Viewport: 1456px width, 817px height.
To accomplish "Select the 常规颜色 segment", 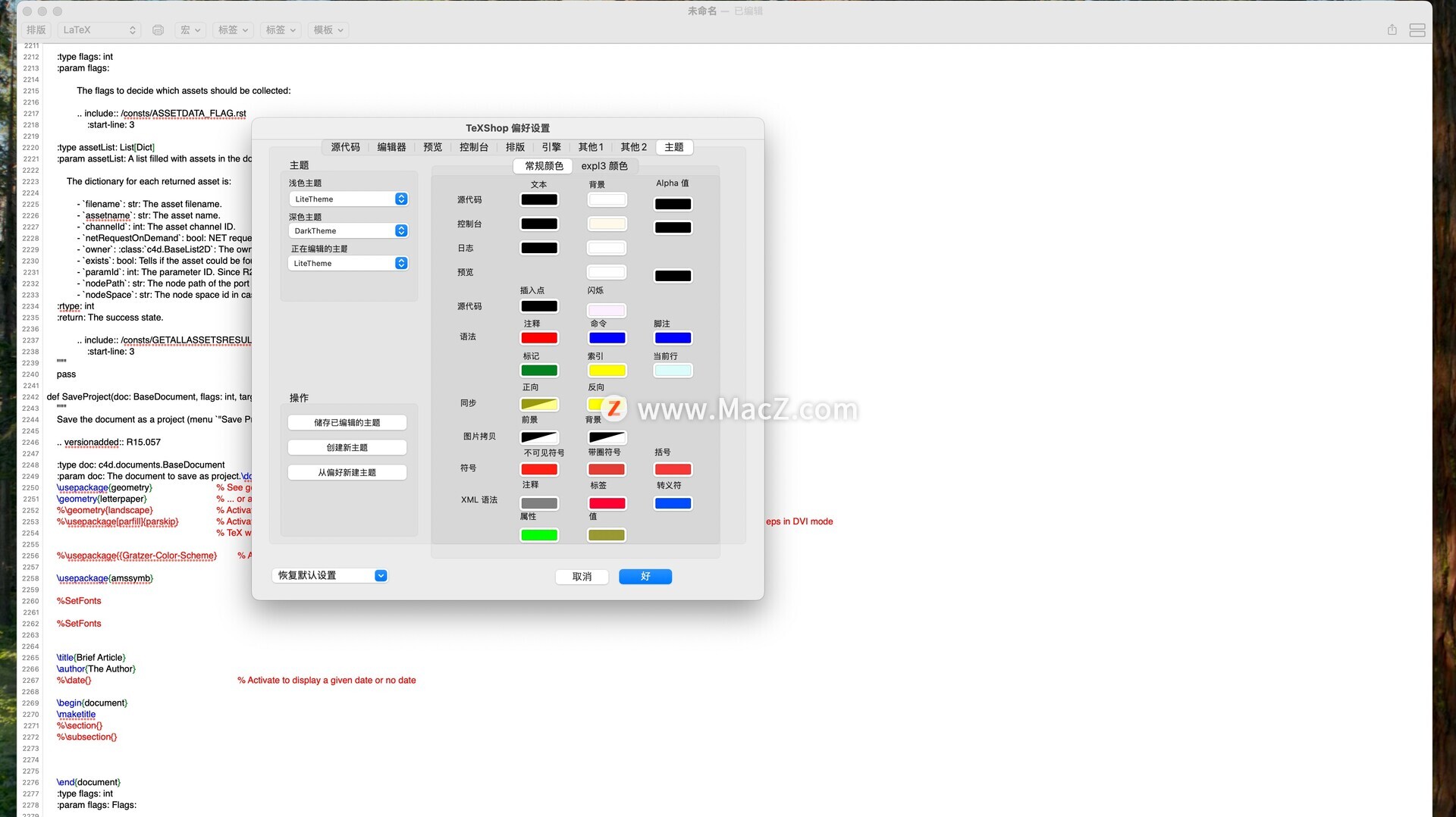I will (544, 166).
